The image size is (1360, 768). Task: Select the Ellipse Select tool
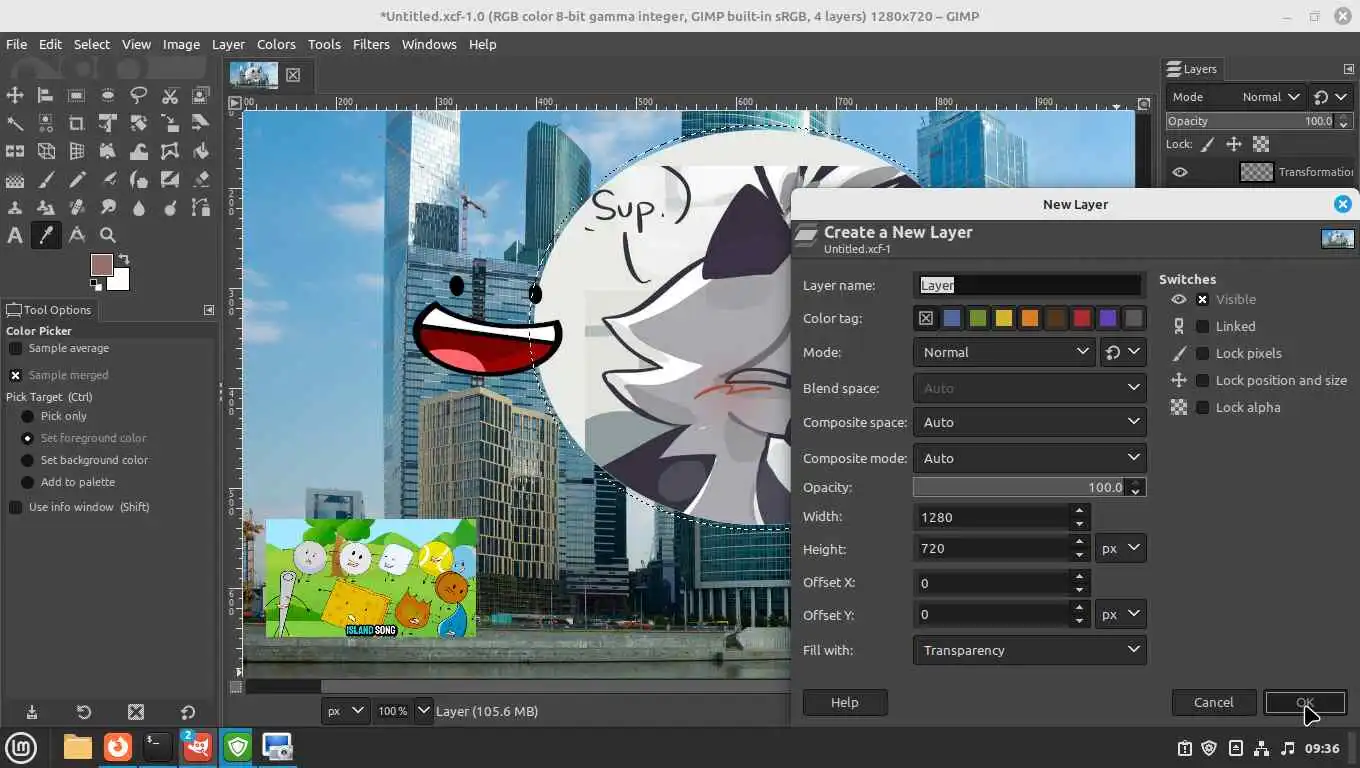[x=107, y=95]
